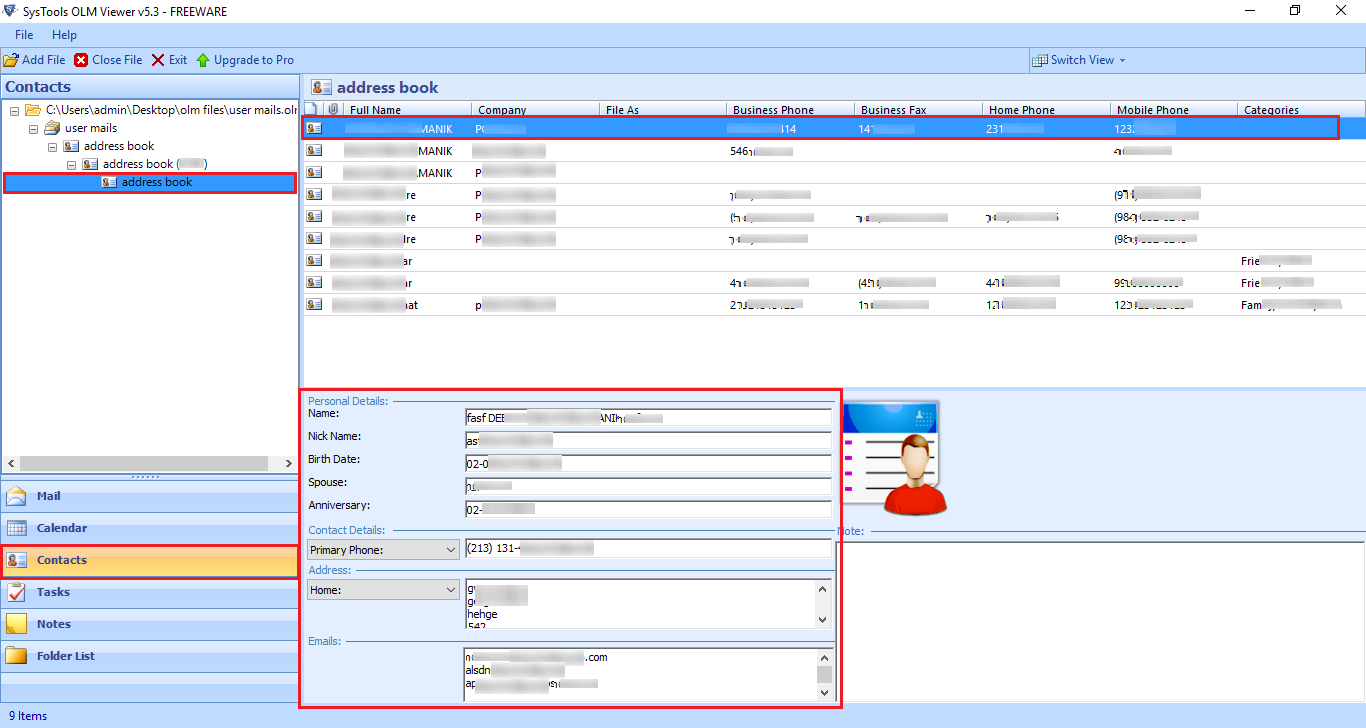Switch to the Tasks section
The height and width of the screenshot is (728, 1366).
150,592
